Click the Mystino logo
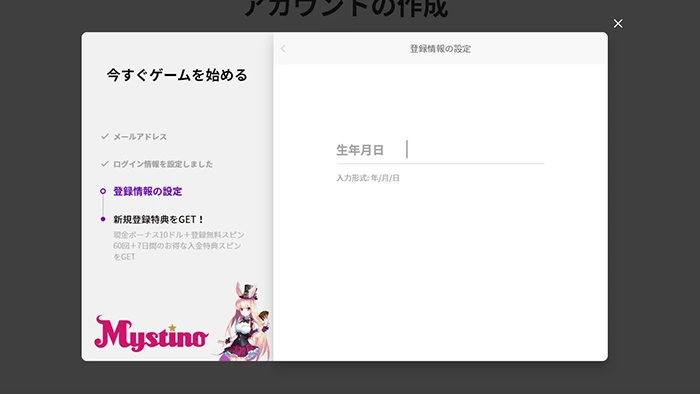This screenshot has height=394, width=700. click(x=151, y=333)
